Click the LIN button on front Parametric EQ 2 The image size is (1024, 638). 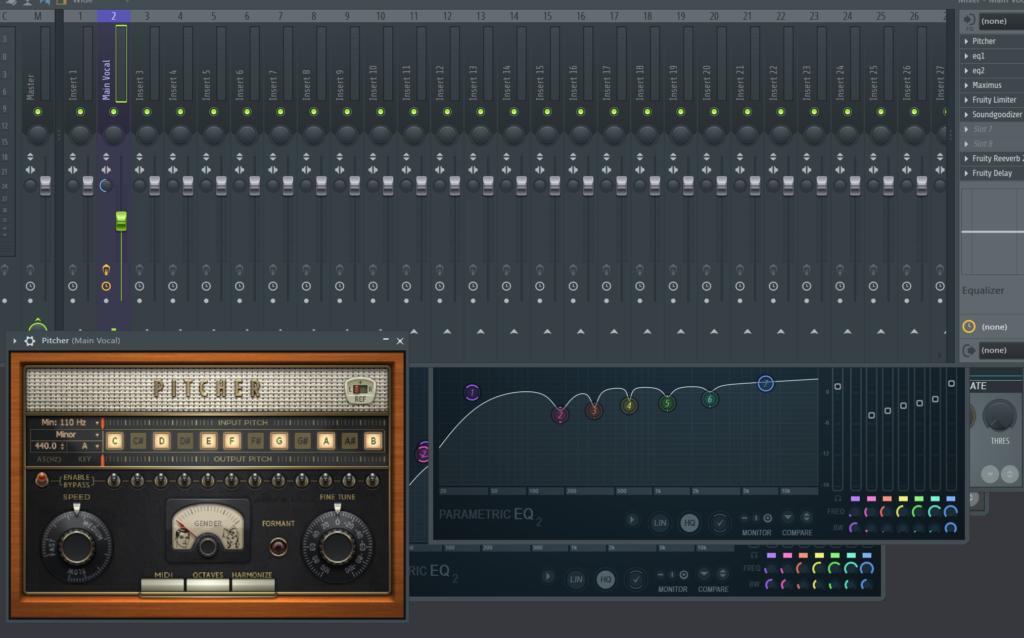click(660, 521)
